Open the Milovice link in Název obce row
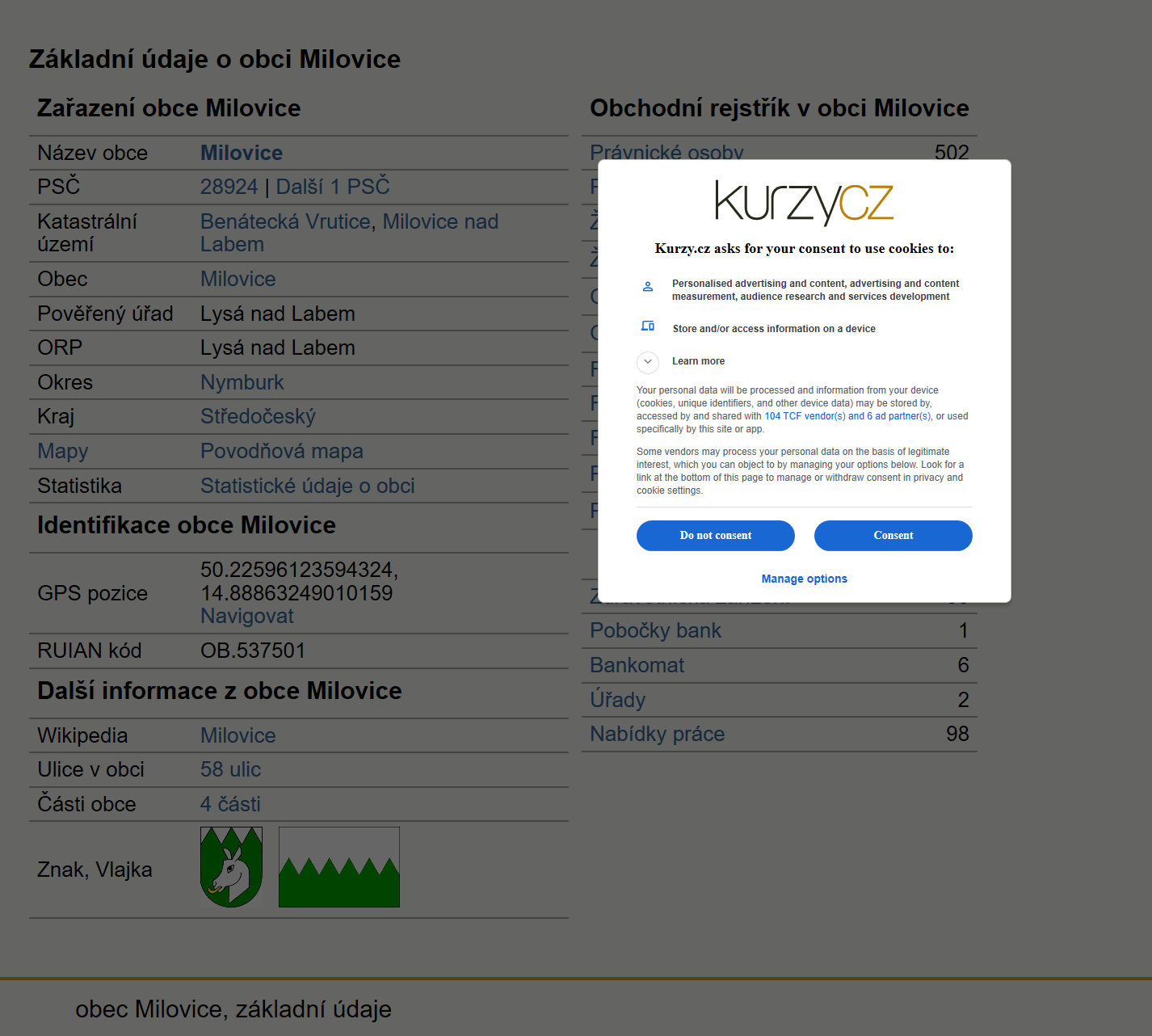1152x1036 pixels. (242, 153)
